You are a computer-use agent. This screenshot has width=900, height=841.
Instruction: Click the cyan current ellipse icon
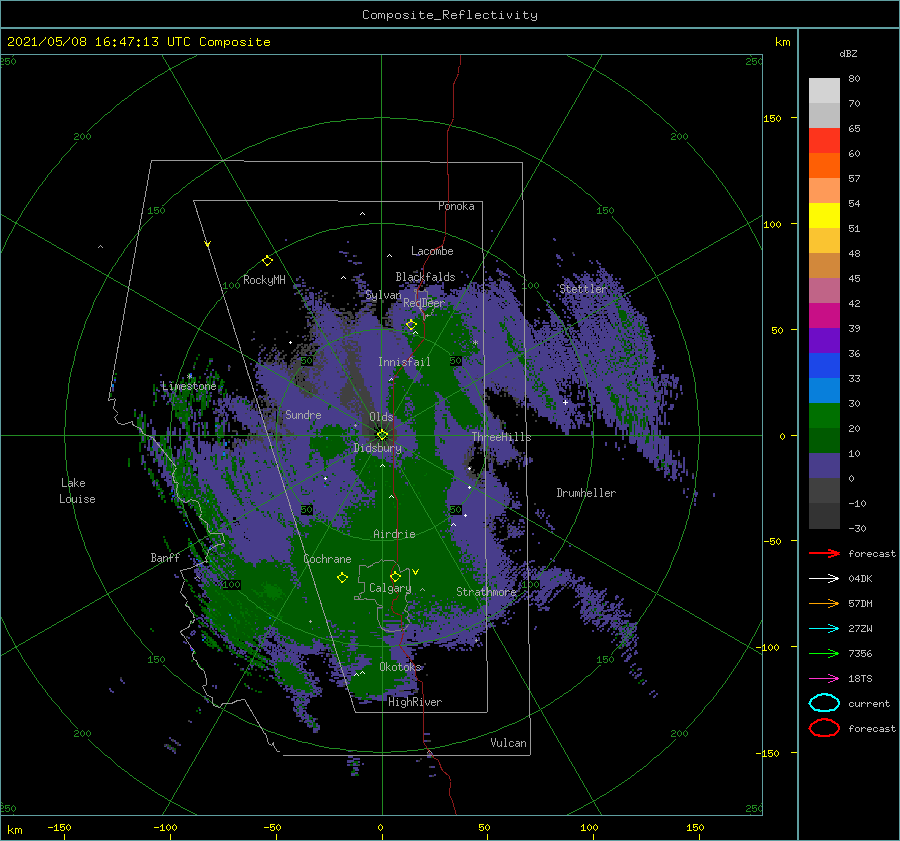click(x=824, y=703)
